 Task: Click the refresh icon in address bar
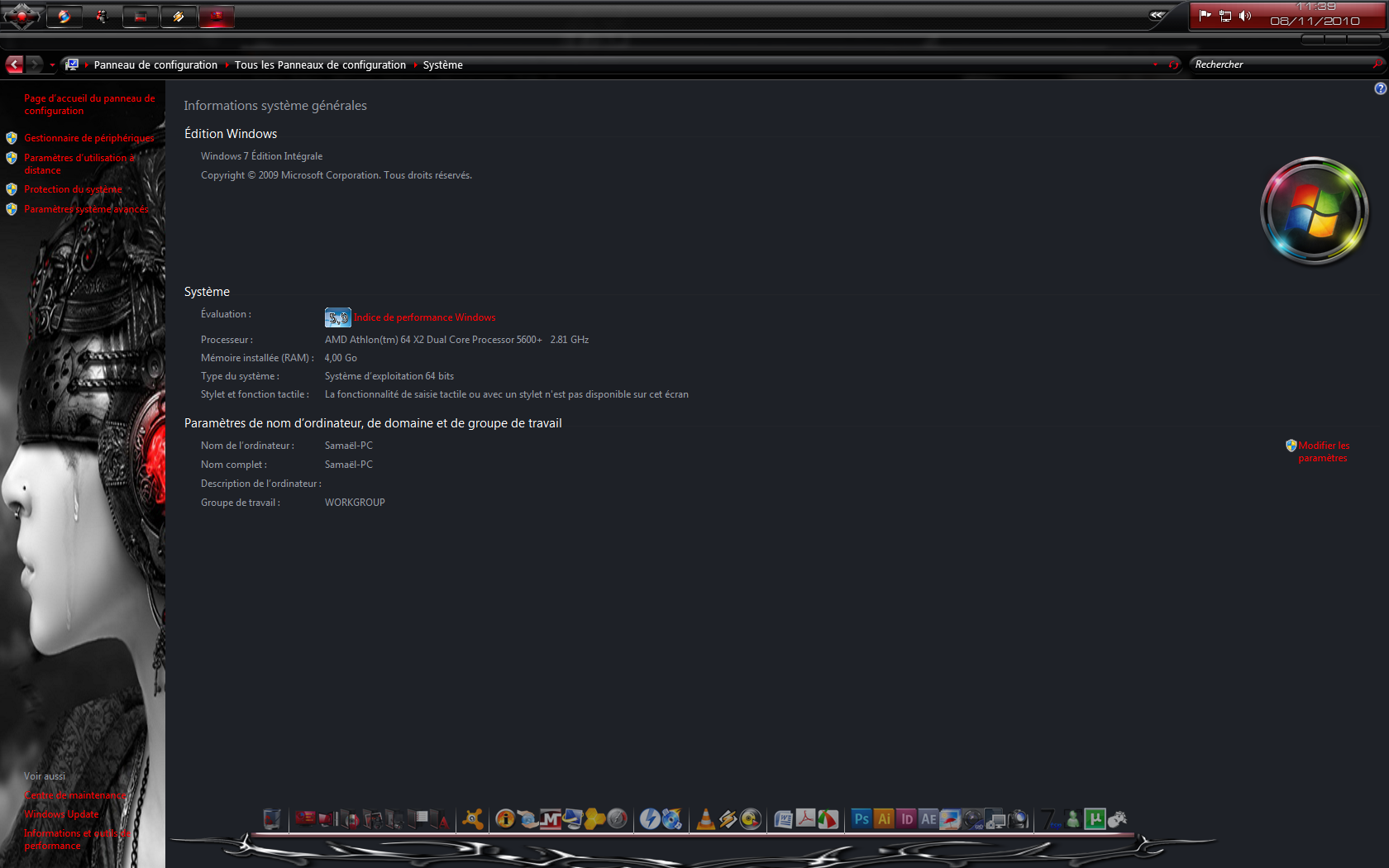[x=1172, y=64]
